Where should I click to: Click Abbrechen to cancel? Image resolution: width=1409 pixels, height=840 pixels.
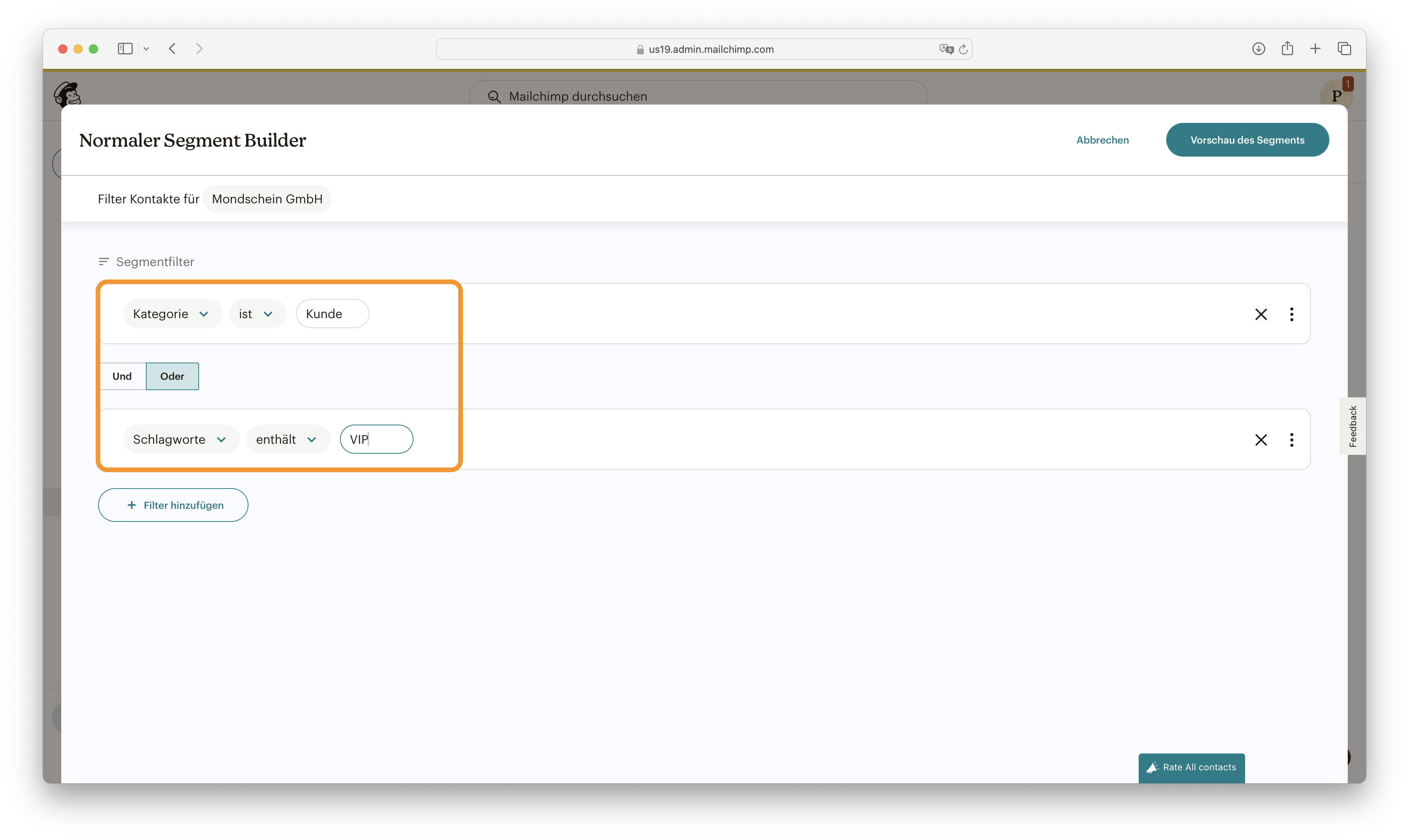tap(1102, 140)
